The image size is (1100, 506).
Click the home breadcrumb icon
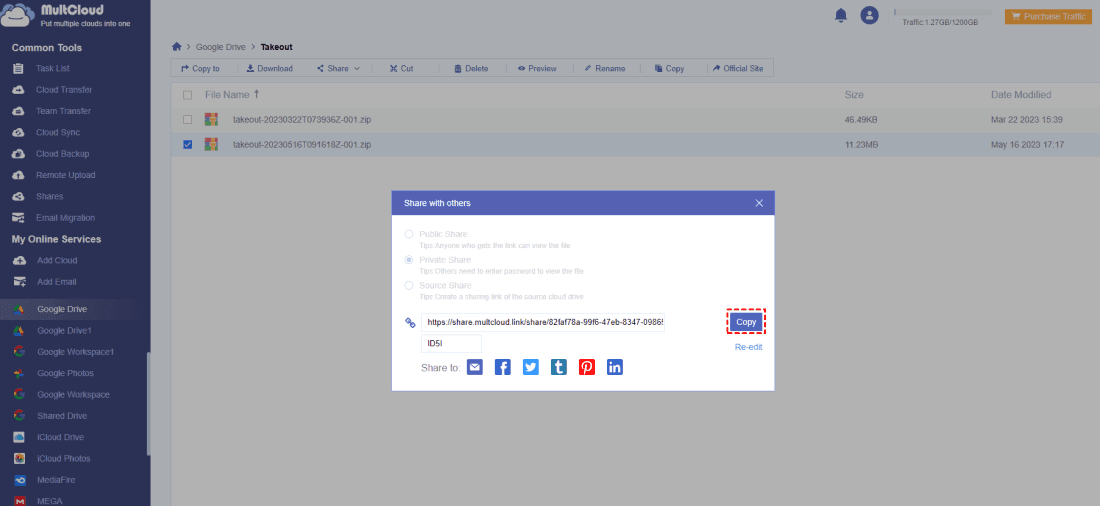[177, 47]
